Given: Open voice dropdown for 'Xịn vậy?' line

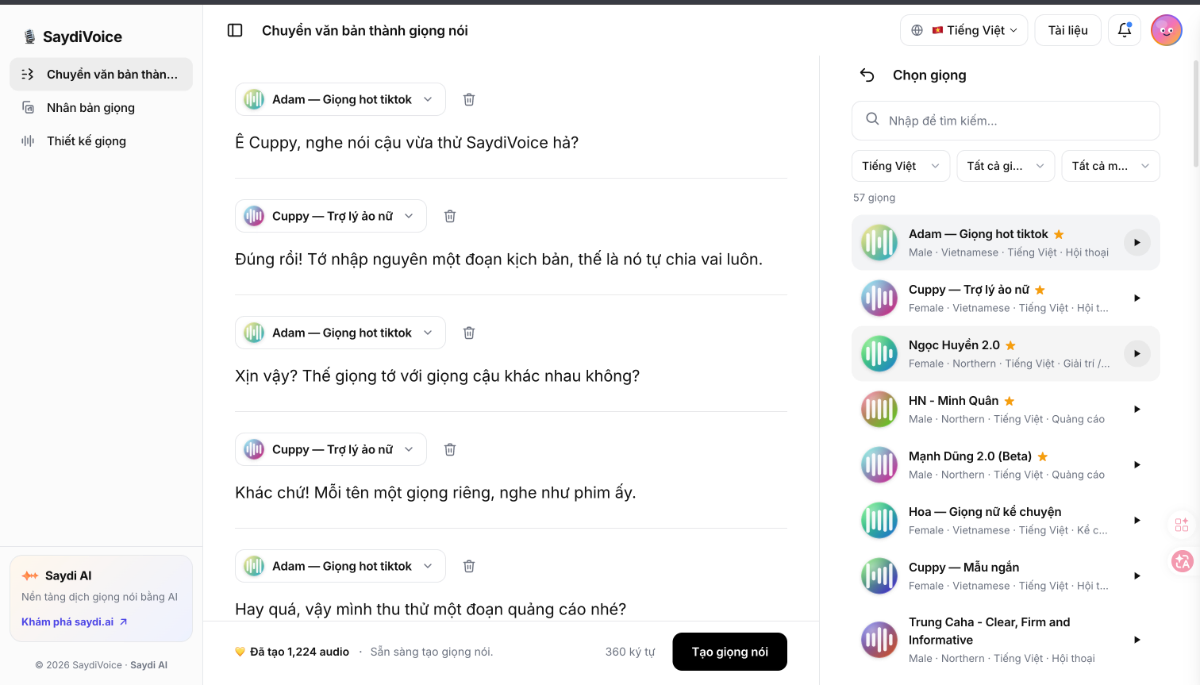Looking at the screenshot, I should pos(340,333).
